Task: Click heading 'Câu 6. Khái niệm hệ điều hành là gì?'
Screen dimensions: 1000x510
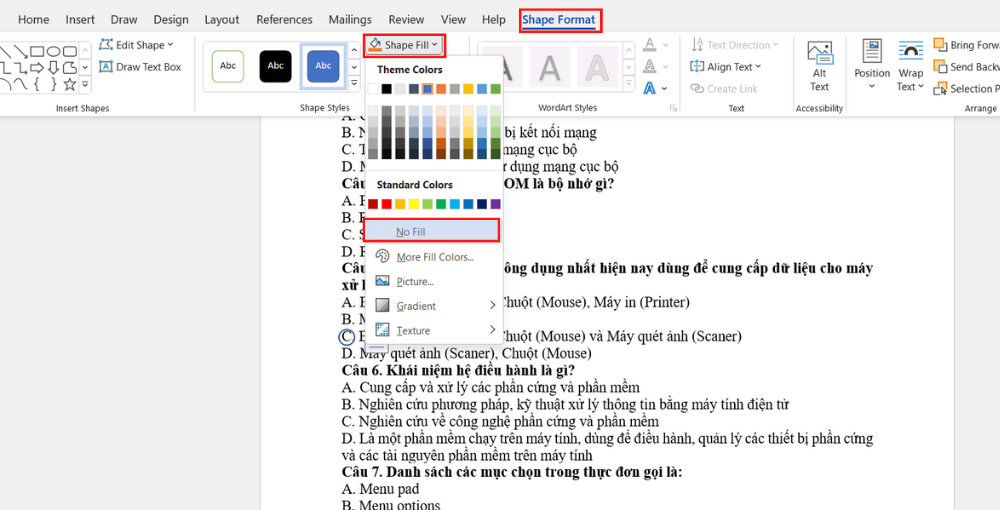Action: click(459, 370)
